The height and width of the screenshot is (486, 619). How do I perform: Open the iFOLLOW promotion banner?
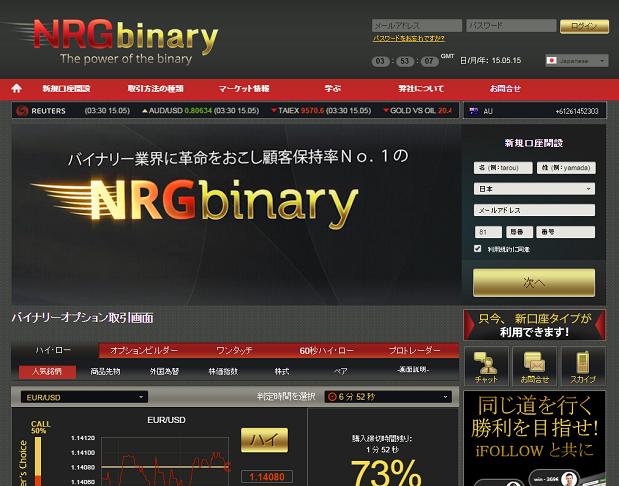[x=535, y=438]
